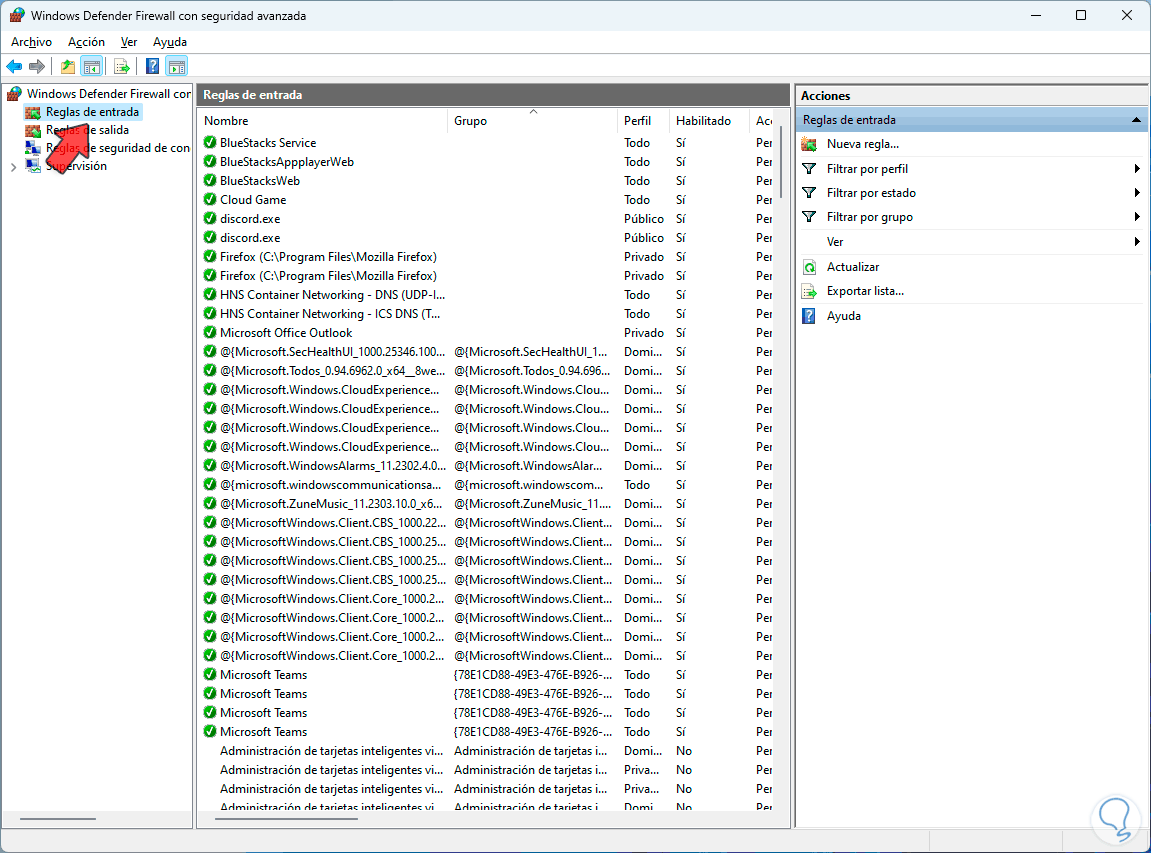Sort by the Habilitado column header
This screenshot has height=853, width=1151.
tap(709, 121)
